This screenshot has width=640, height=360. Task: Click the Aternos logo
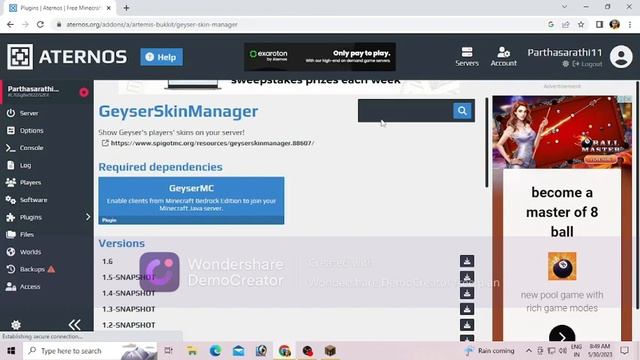(67, 57)
